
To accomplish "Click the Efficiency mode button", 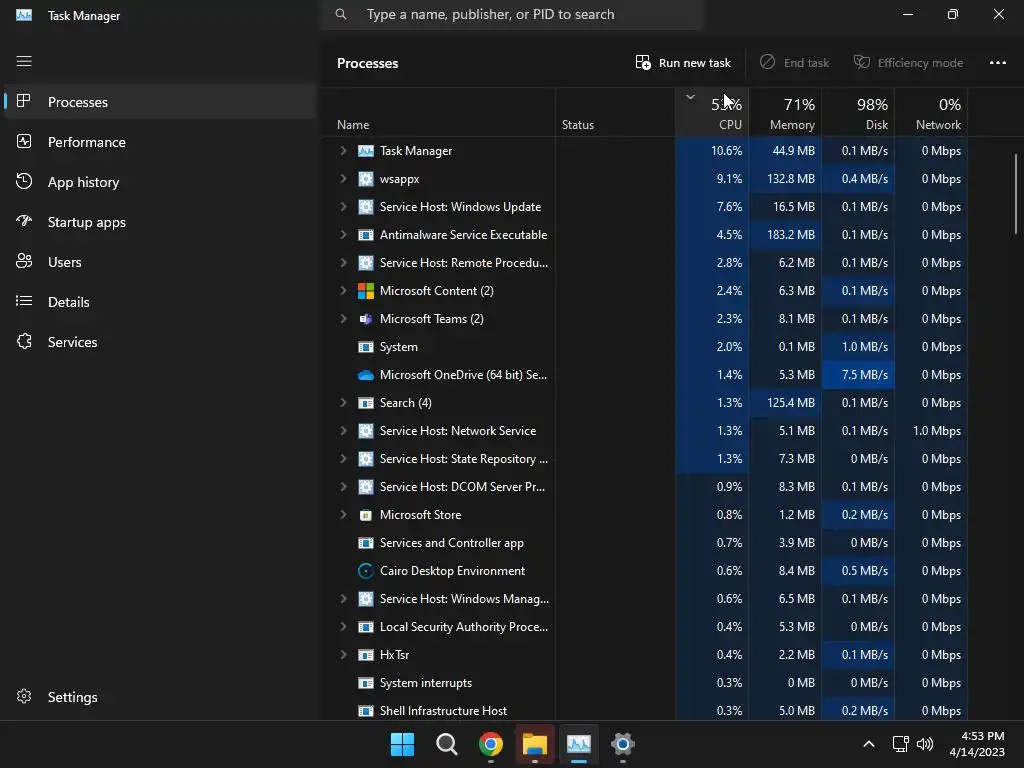I will pos(908,63).
